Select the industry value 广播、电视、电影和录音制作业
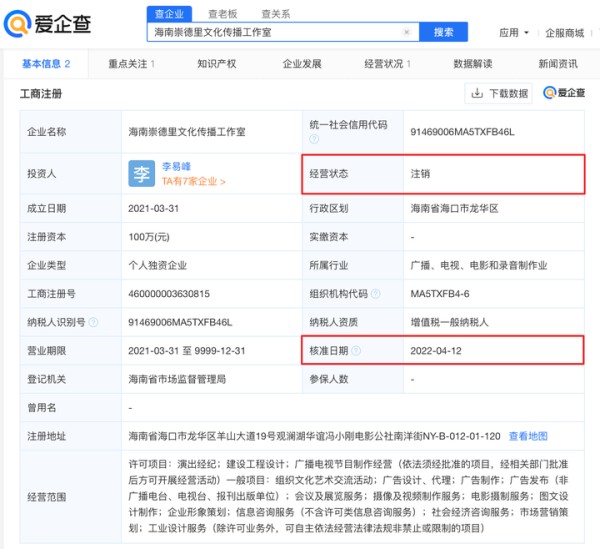 click(479, 265)
